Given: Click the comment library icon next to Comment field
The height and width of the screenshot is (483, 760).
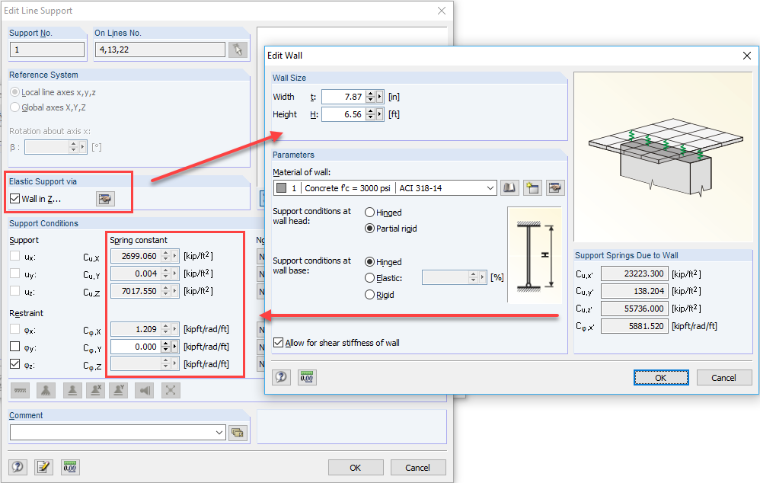Looking at the screenshot, I should (x=237, y=433).
